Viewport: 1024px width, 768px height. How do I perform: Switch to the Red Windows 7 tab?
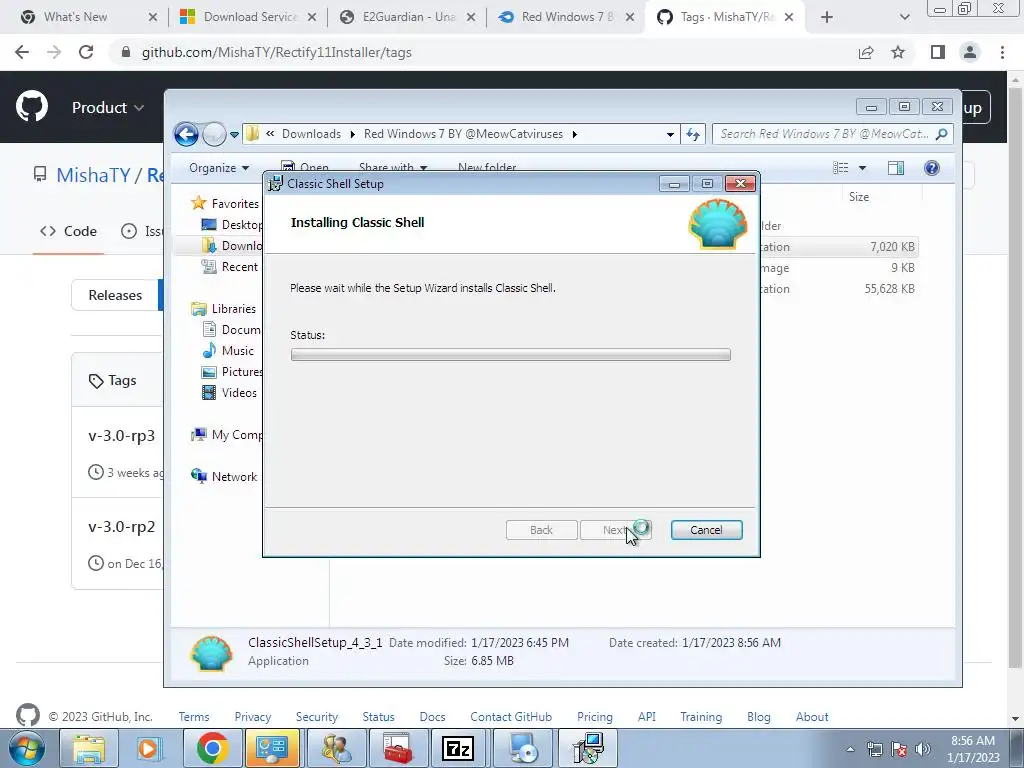click(566, 17)
